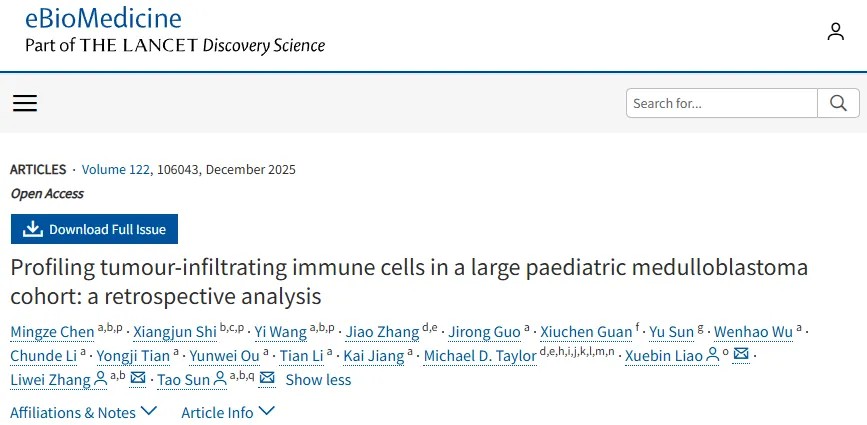Image resolution: width=867 pixels, height=425 pixels.
Task: Open the eBioMedicine journal home logo
Action: point(103,18)
